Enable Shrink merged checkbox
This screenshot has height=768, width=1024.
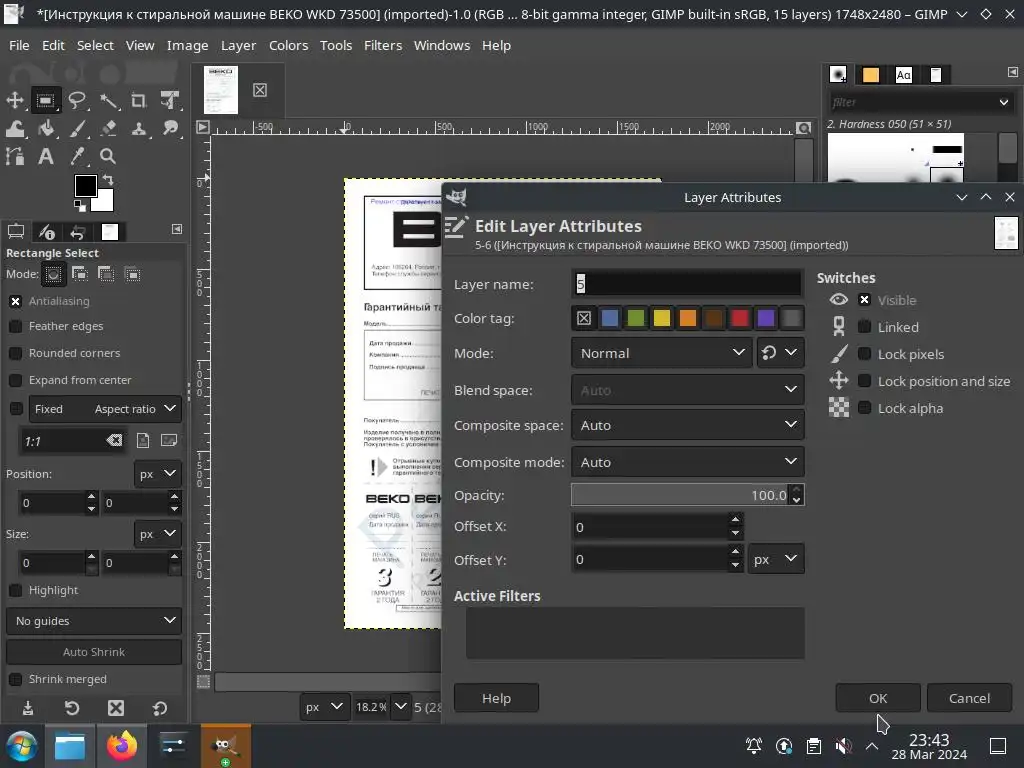(16, 679)
